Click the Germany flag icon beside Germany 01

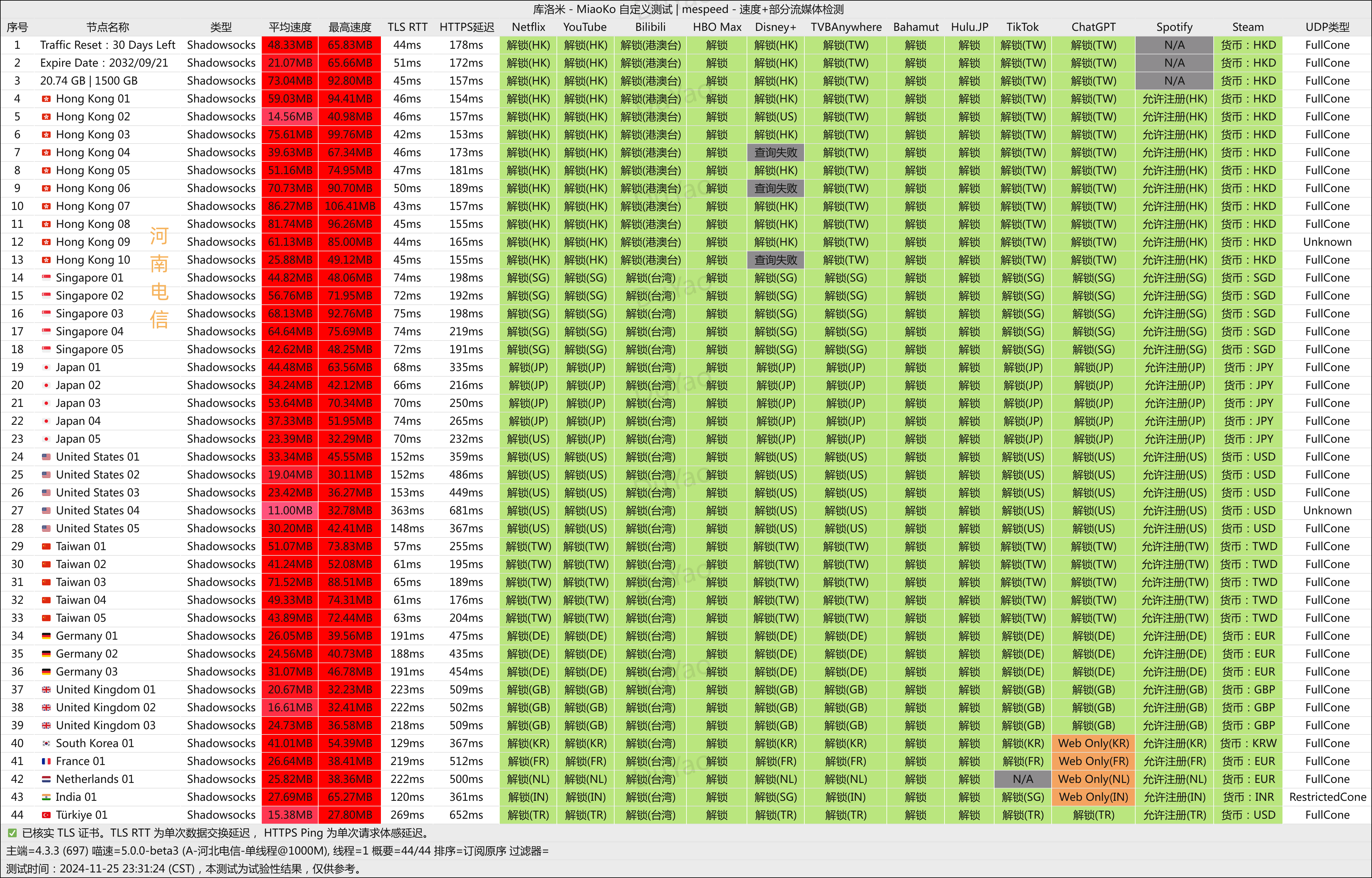[46, 636]
